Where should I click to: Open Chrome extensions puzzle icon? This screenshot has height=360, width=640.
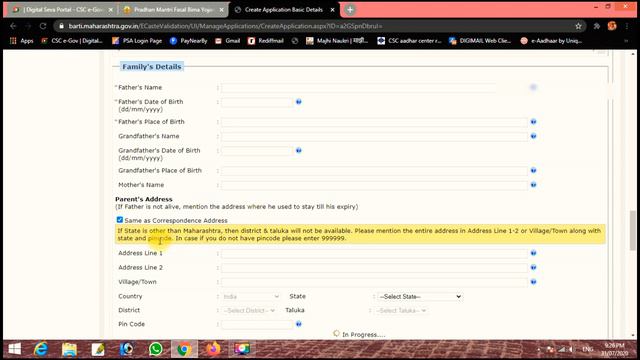point(597,26)
